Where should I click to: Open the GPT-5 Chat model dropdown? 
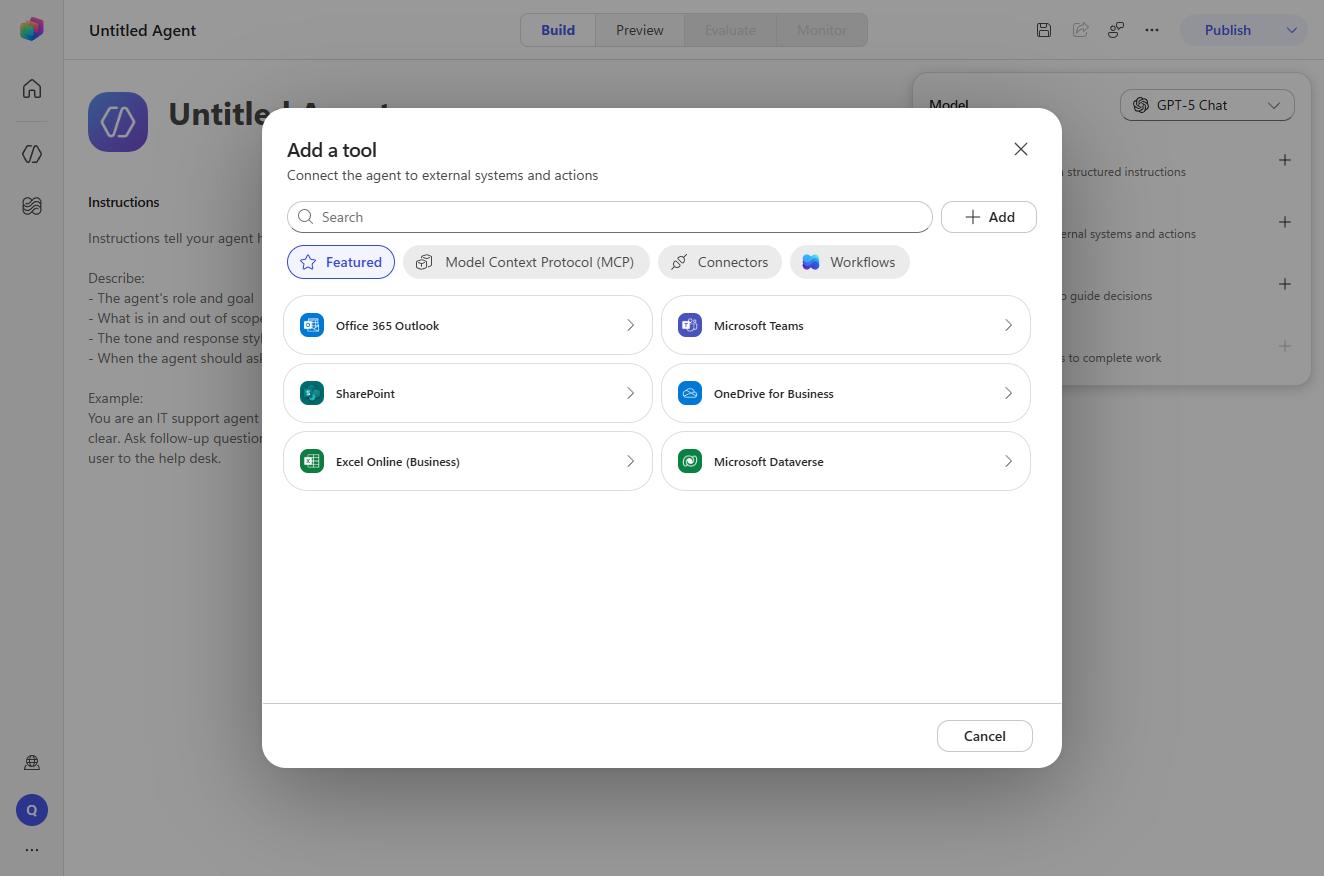tap(1207, 105)
